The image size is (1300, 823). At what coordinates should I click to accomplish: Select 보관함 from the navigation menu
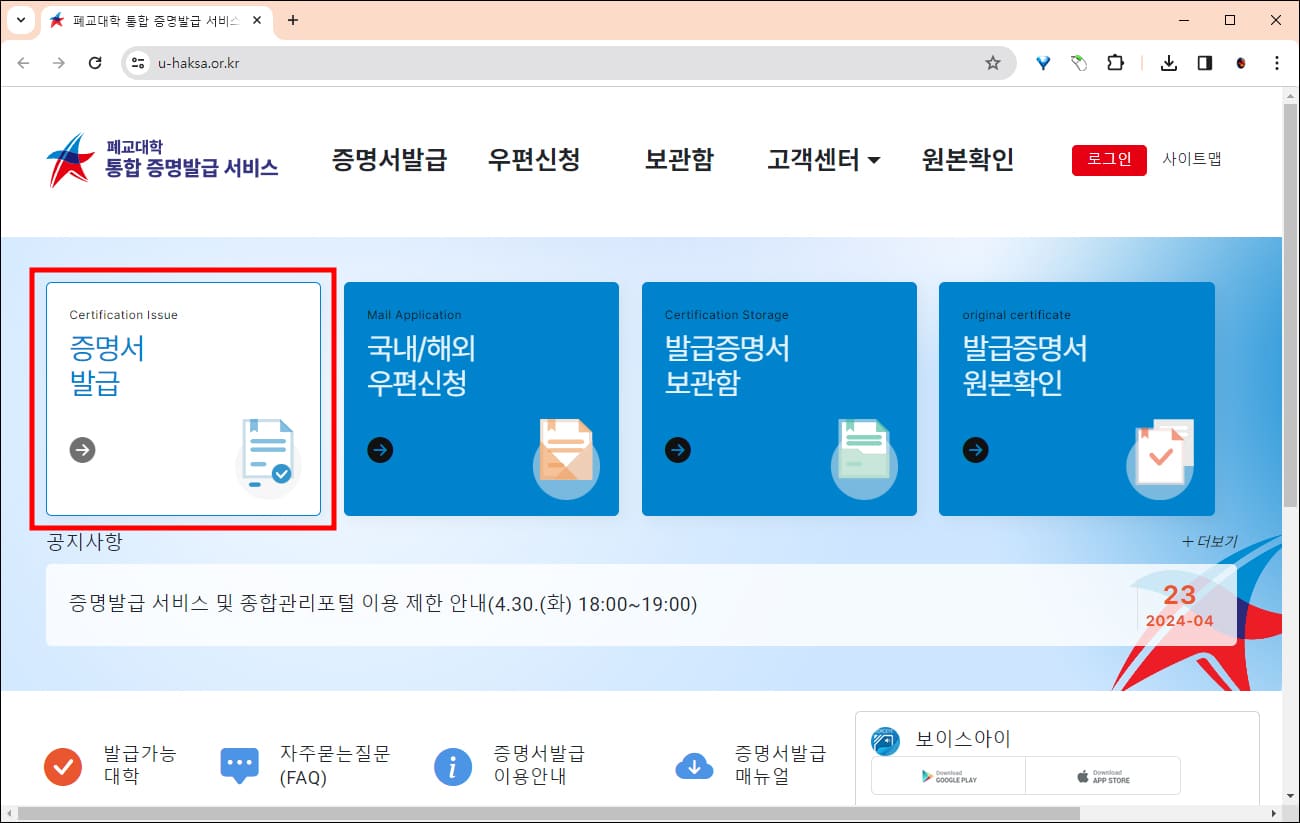tap(679, 160)
